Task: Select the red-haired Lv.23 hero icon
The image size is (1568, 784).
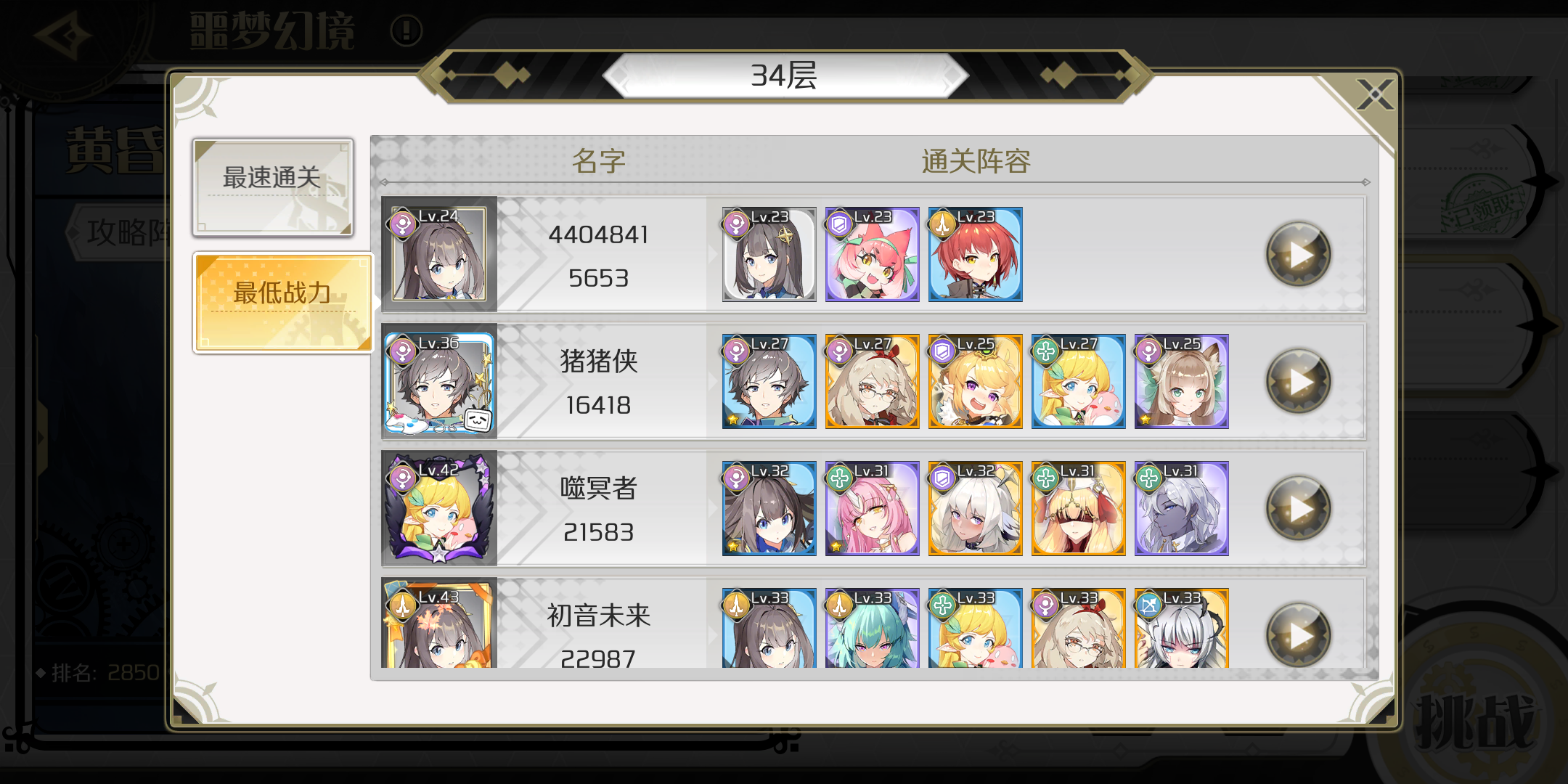Action: [976, 255]
